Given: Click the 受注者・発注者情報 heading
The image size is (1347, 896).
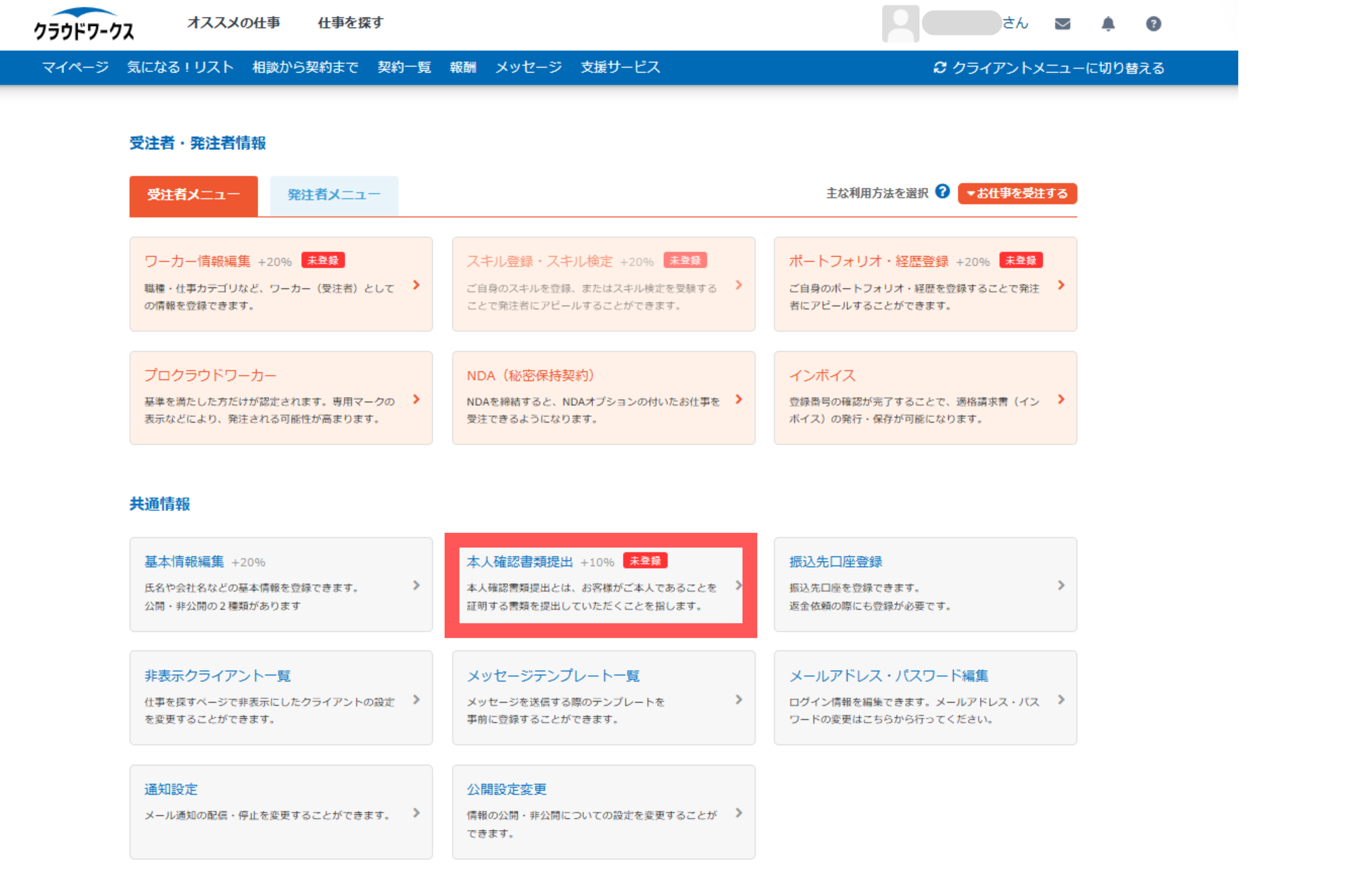Looking at the screenshot, I should point(198,143).
